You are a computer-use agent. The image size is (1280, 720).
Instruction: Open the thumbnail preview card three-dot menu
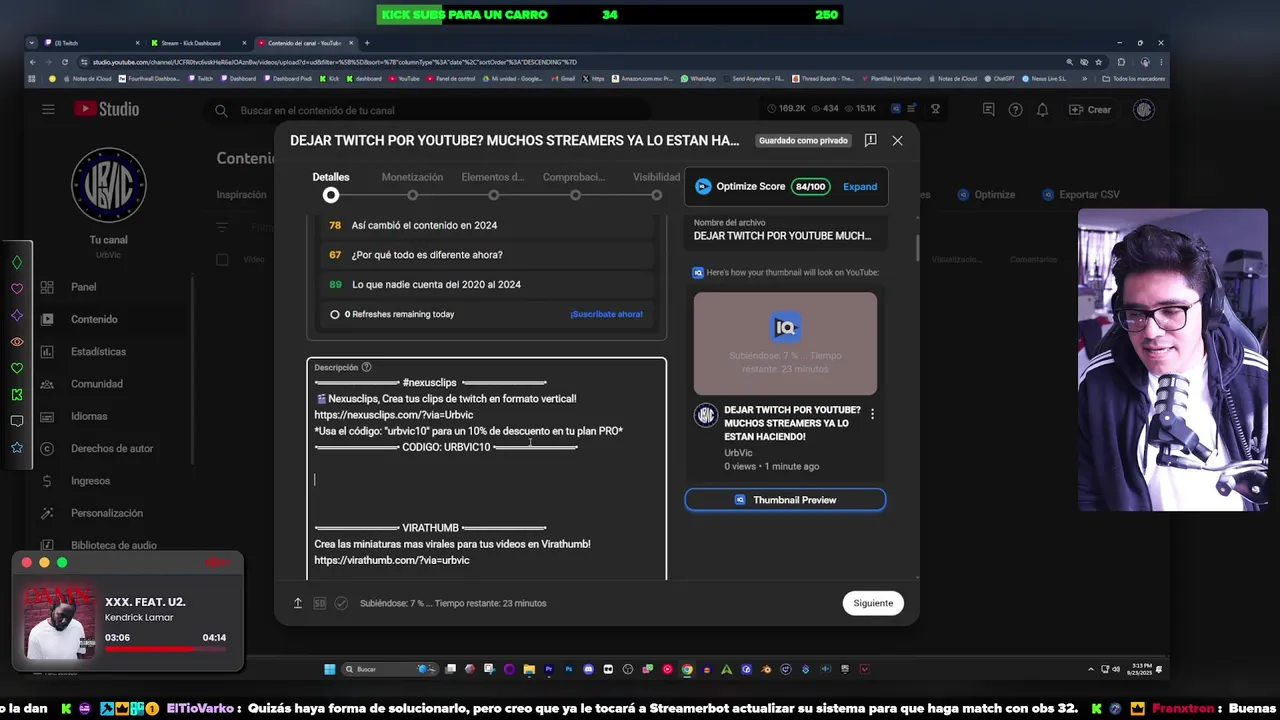coord(872,414)
